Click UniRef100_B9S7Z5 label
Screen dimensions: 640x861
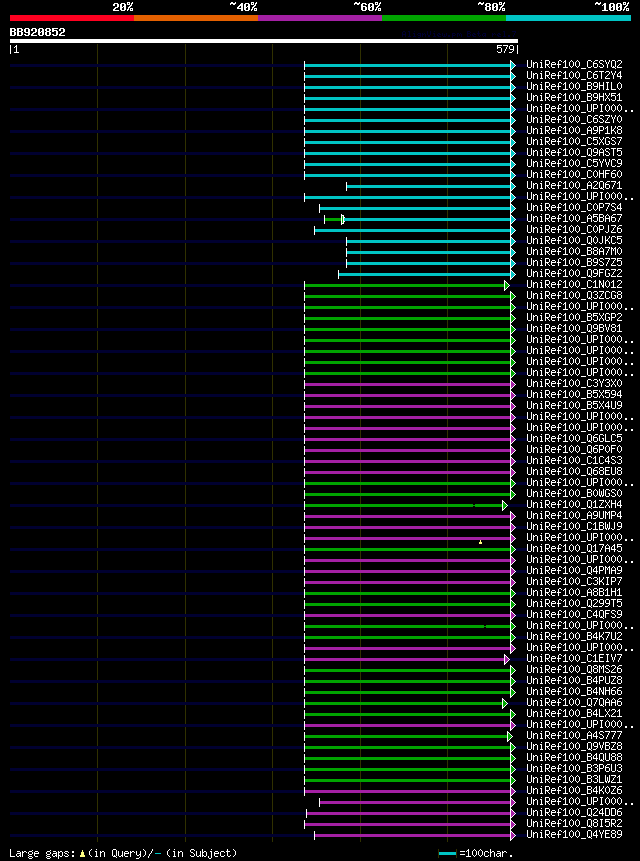tap(574, 262)
